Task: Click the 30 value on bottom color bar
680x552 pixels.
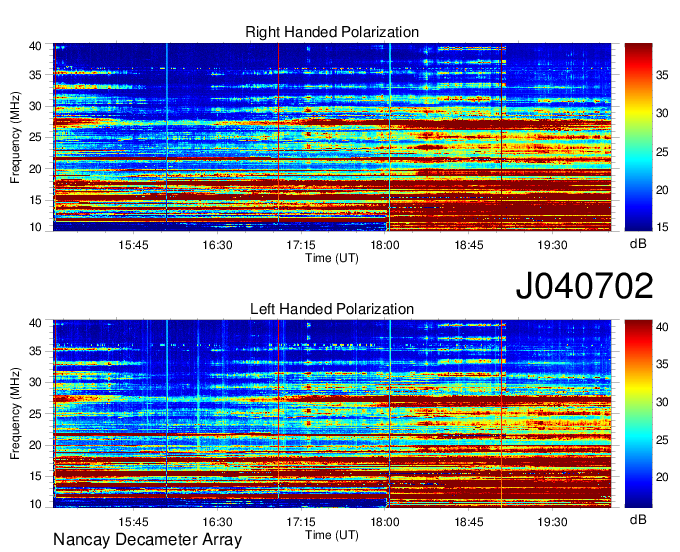Action: tap(662, 402)
